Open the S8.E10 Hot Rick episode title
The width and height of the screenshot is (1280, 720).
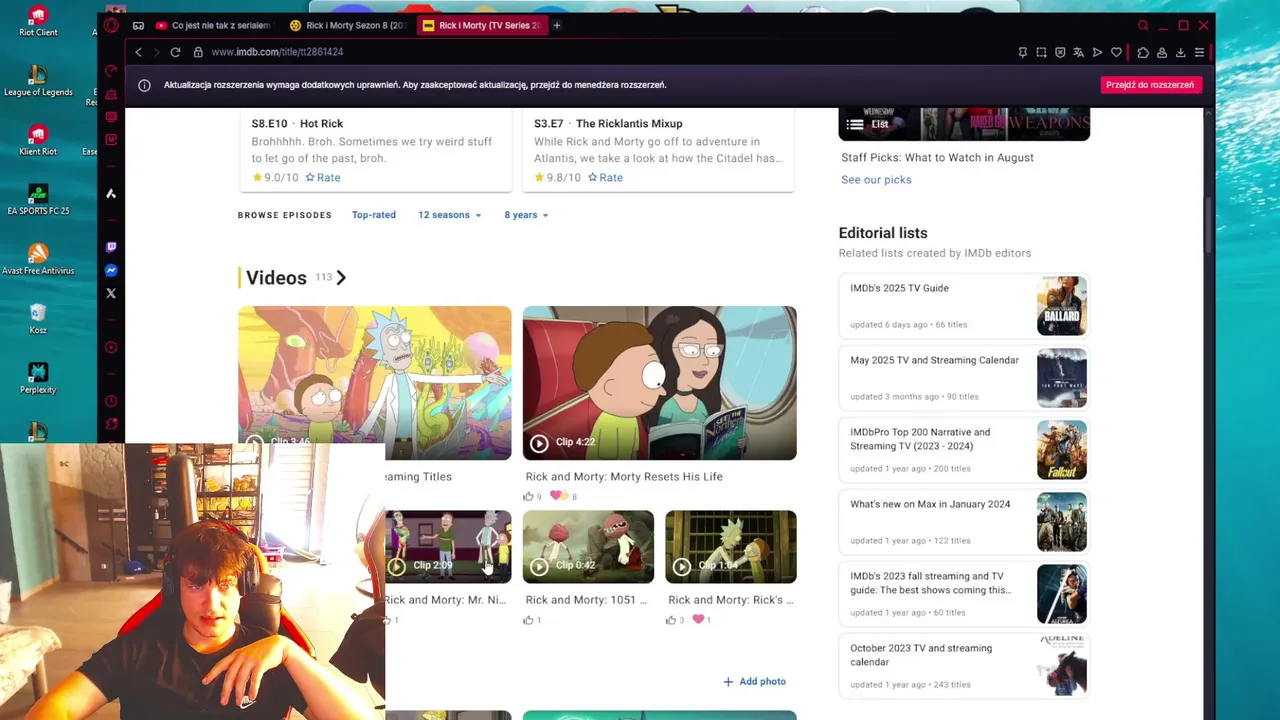(297, 124)
